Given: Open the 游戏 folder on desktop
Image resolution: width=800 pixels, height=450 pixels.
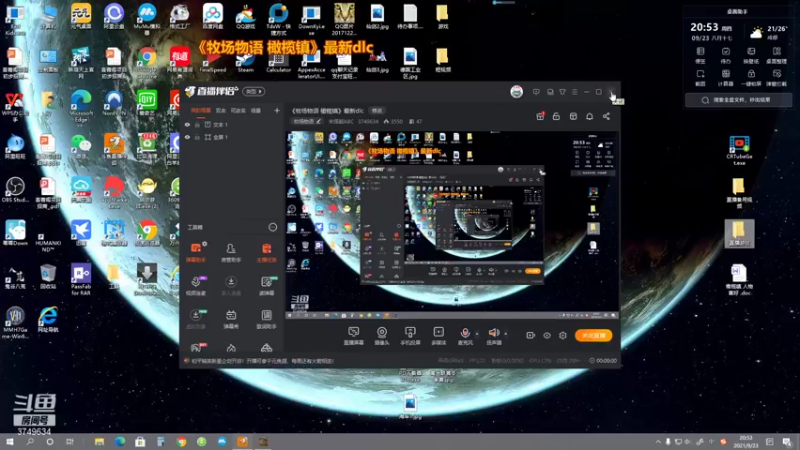Looking at the screenshot, I should (442, 17).
